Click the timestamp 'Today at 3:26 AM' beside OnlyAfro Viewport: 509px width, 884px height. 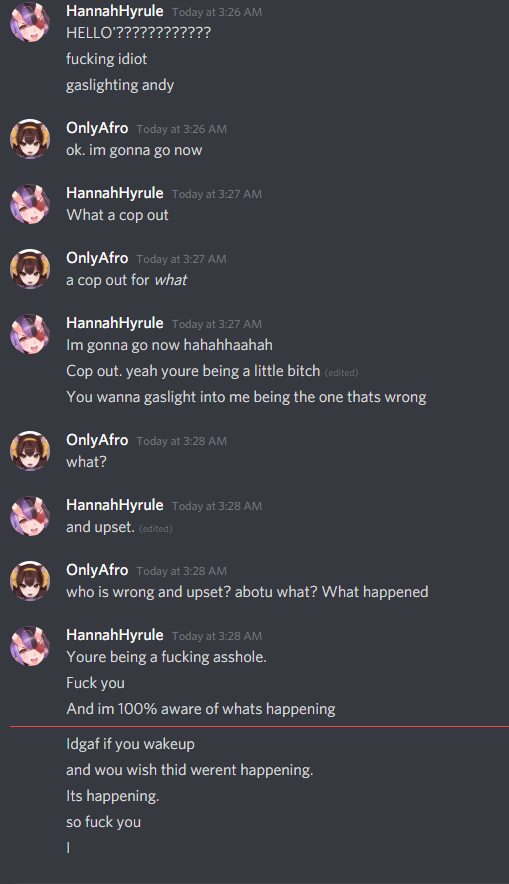pos(182,129)
